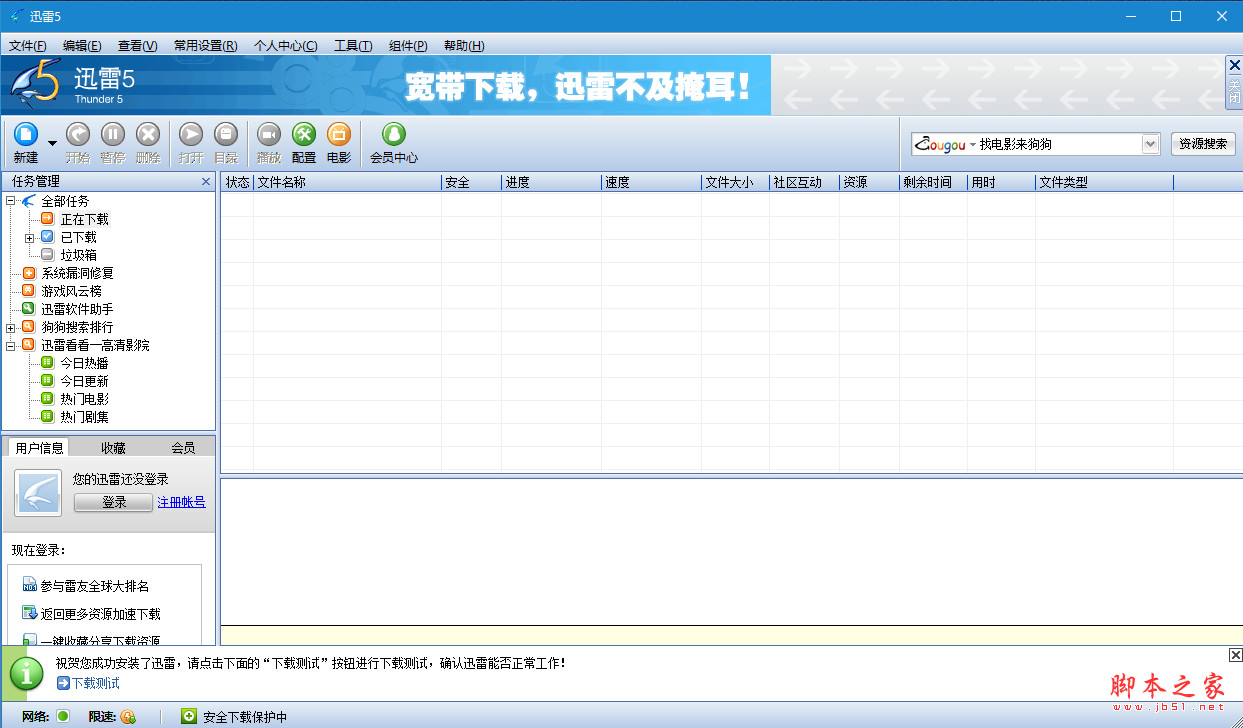Select 狗狗搜索排行 in the tree

[x=77, y=327]
